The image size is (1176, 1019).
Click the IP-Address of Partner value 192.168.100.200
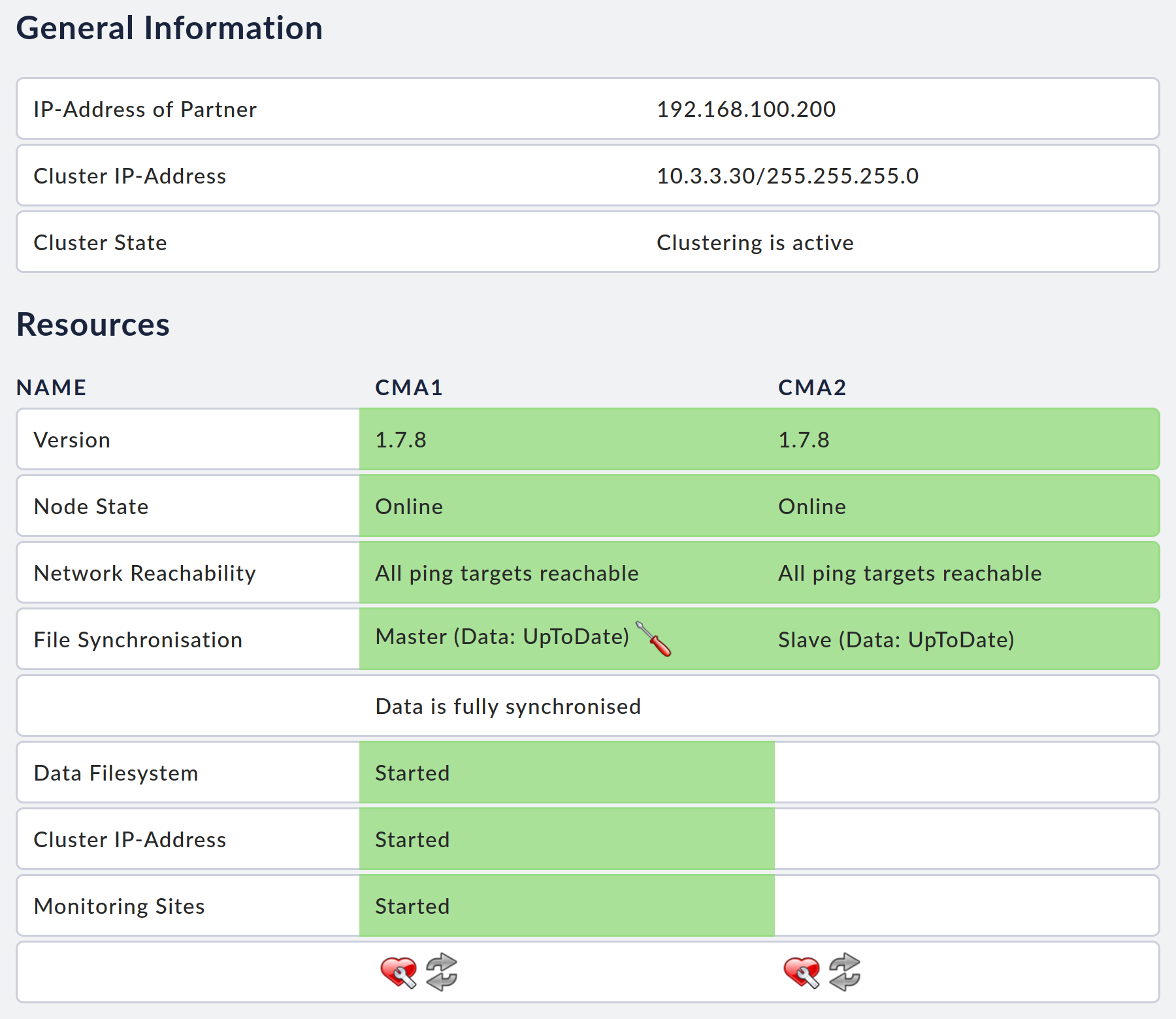point(745,109)
